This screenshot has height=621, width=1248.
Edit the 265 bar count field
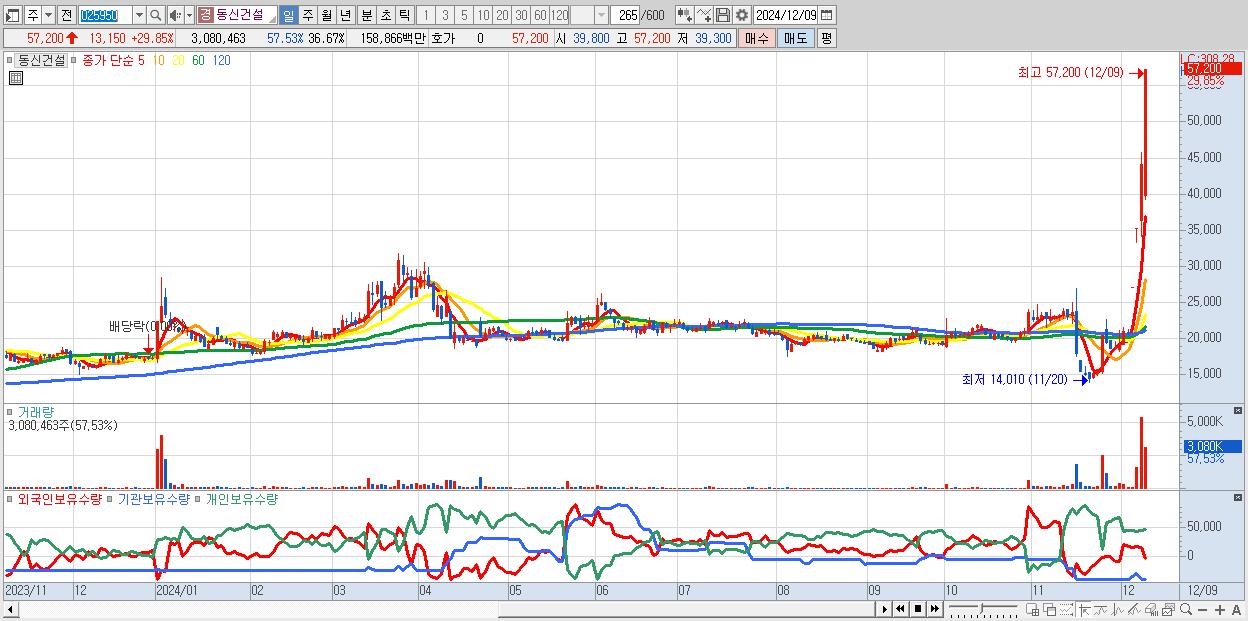pyautogui.click(x=625, y=15)
